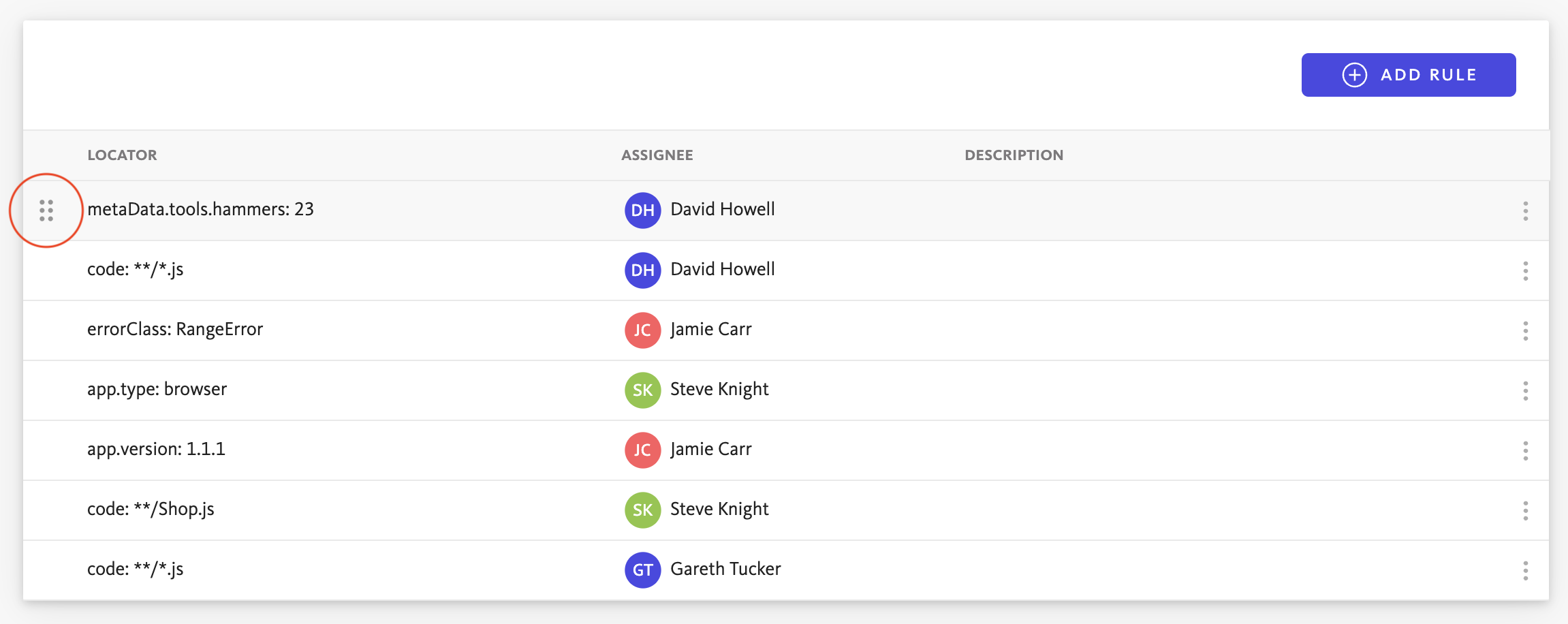
Task: Click JC avatar in app.version: 1.1.1 row
Action: coord(643,450)
